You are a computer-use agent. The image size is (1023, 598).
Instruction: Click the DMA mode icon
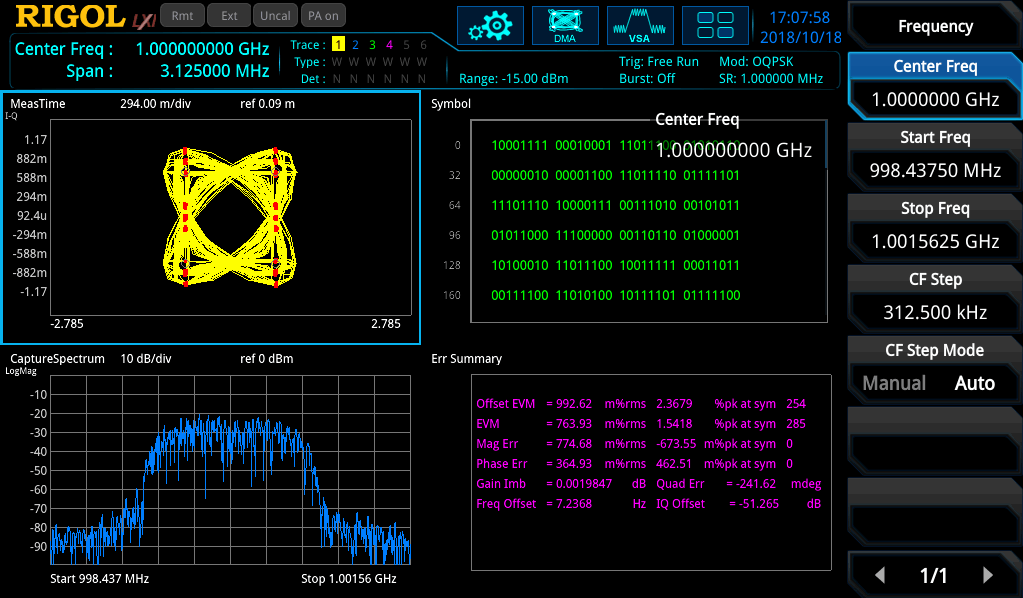tap(565, 26)
